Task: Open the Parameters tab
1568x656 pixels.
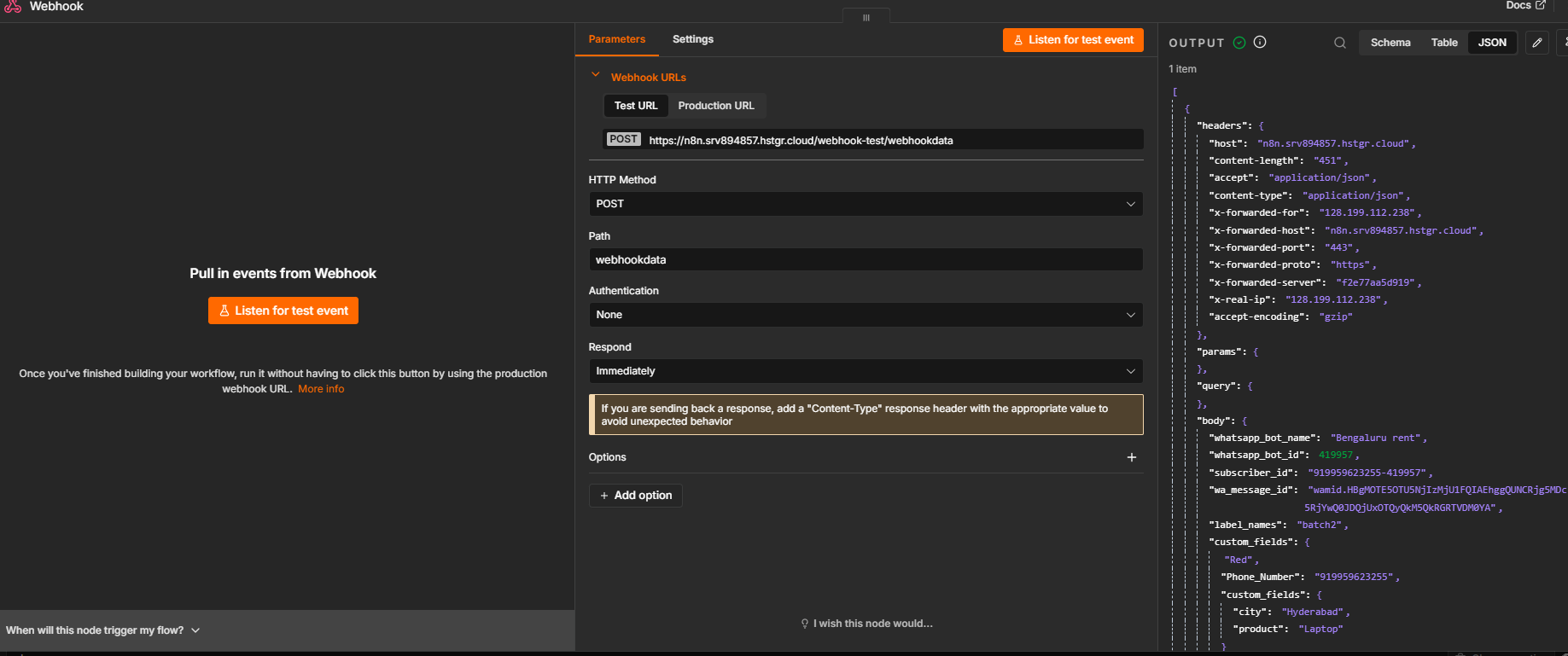Action: click(x=616, y=39)
